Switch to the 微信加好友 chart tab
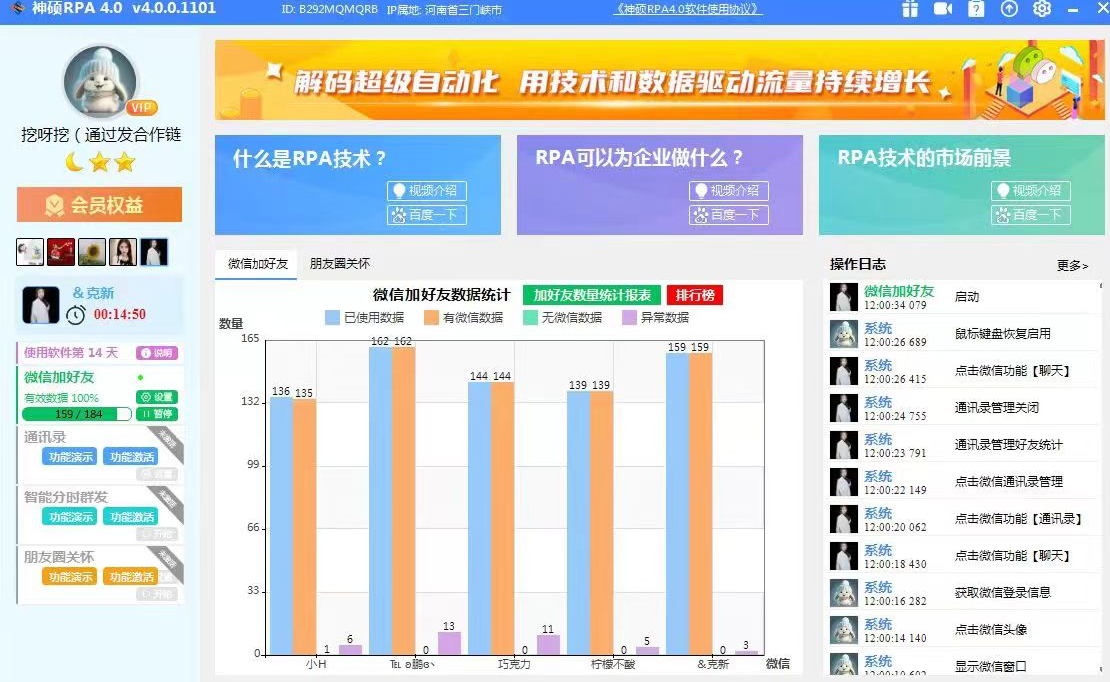 (x=257, y=263)
